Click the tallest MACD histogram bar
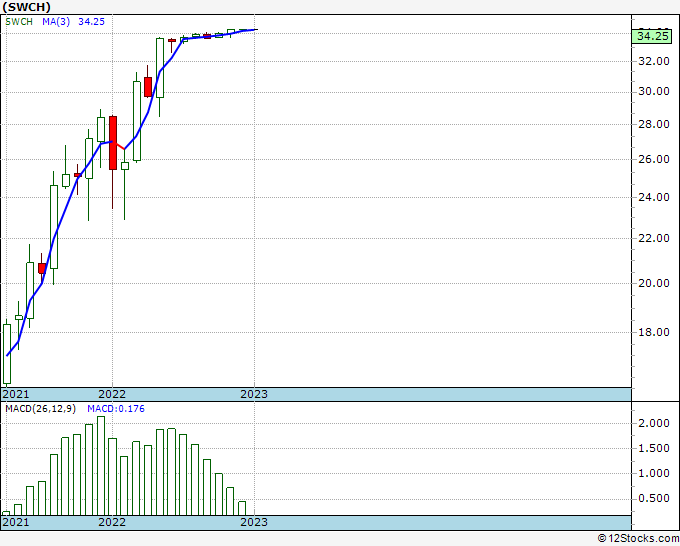This screenshot has width=680, height=546. coord(101,466)
